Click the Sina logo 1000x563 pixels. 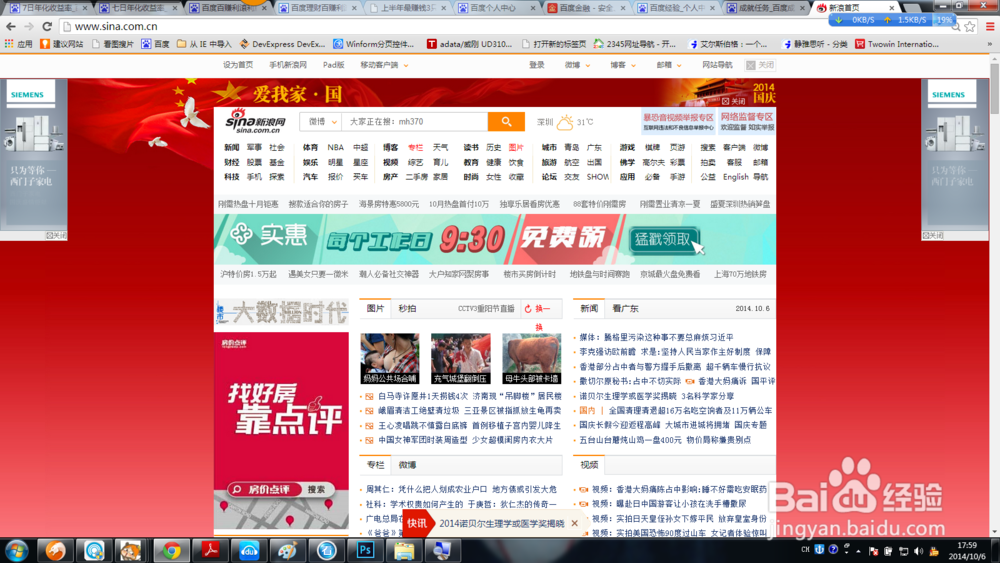click(256, 121)
